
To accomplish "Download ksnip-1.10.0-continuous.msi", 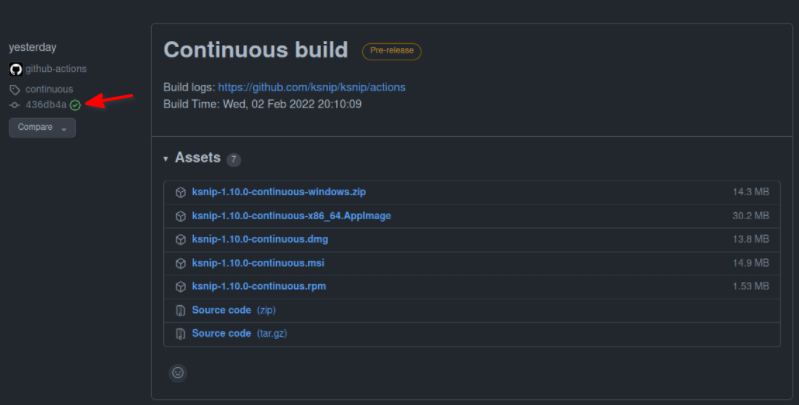I will (x=258, y=263).
